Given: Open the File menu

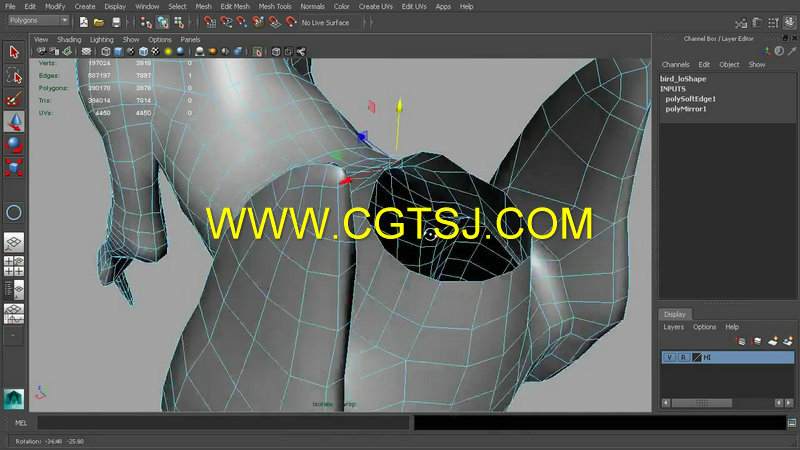Looking at the screenshot, I should pos(10,7).
